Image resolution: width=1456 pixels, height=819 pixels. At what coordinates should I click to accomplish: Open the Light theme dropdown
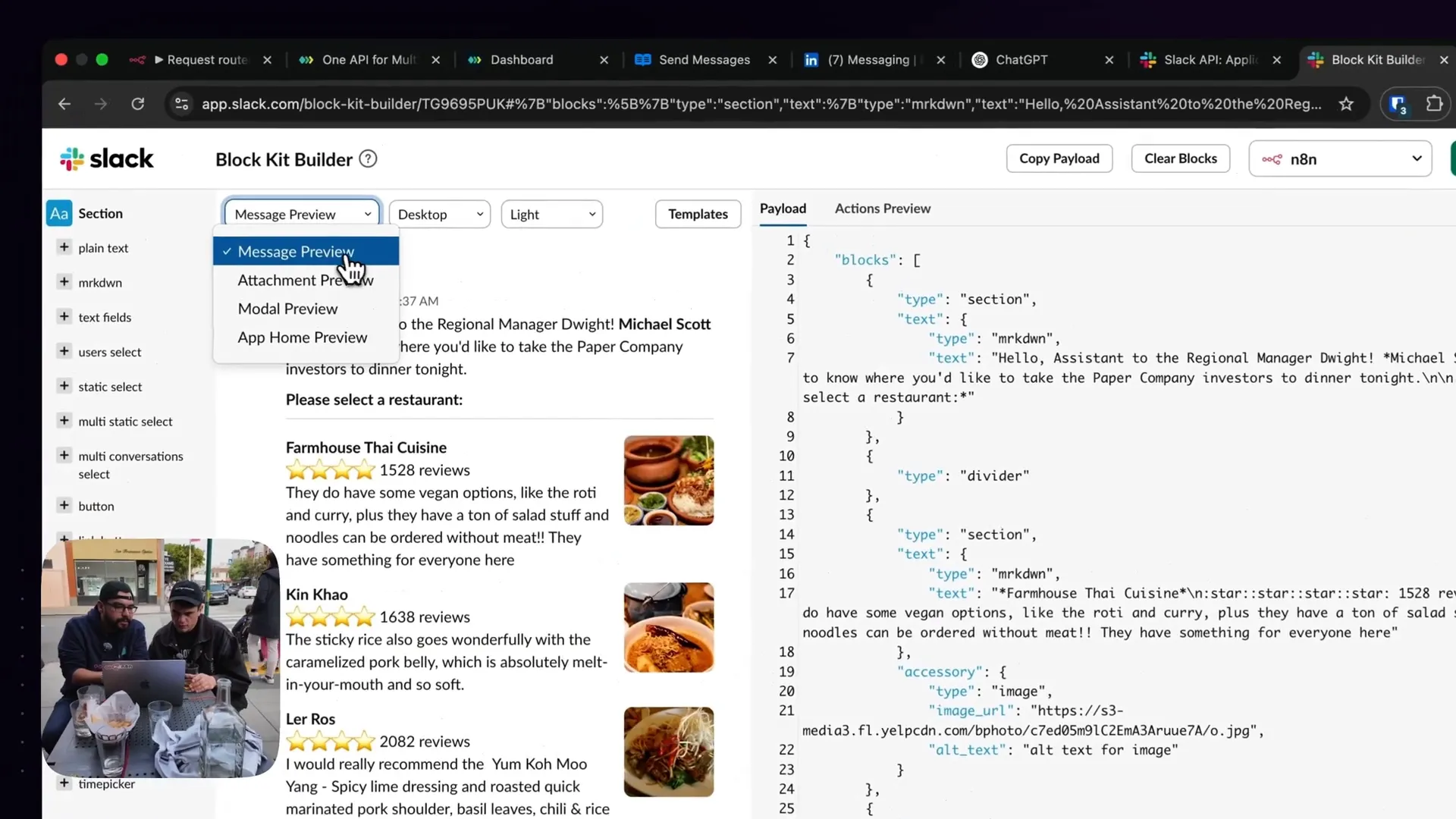(x=552, y=215)
